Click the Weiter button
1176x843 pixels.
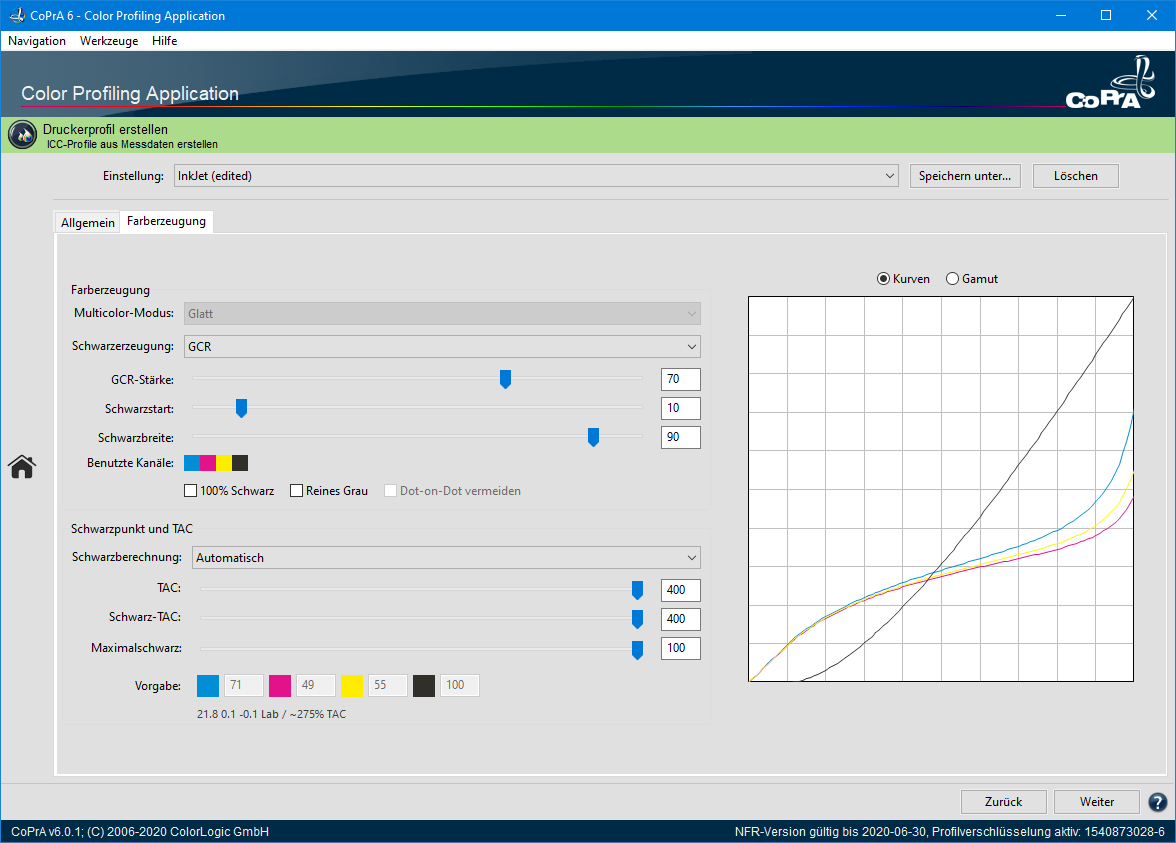1097,802
